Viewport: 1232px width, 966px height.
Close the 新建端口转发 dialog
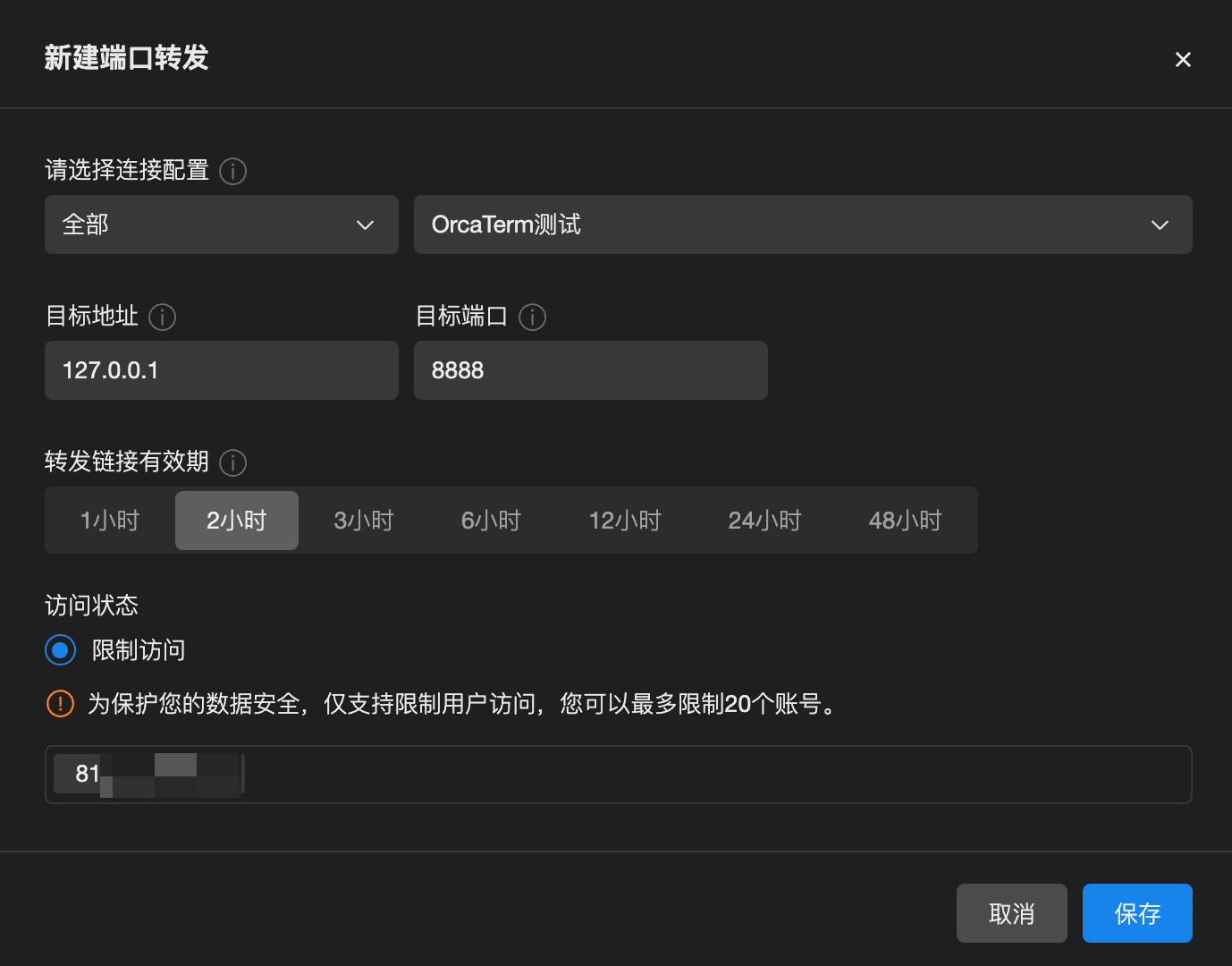point(1183,59)
